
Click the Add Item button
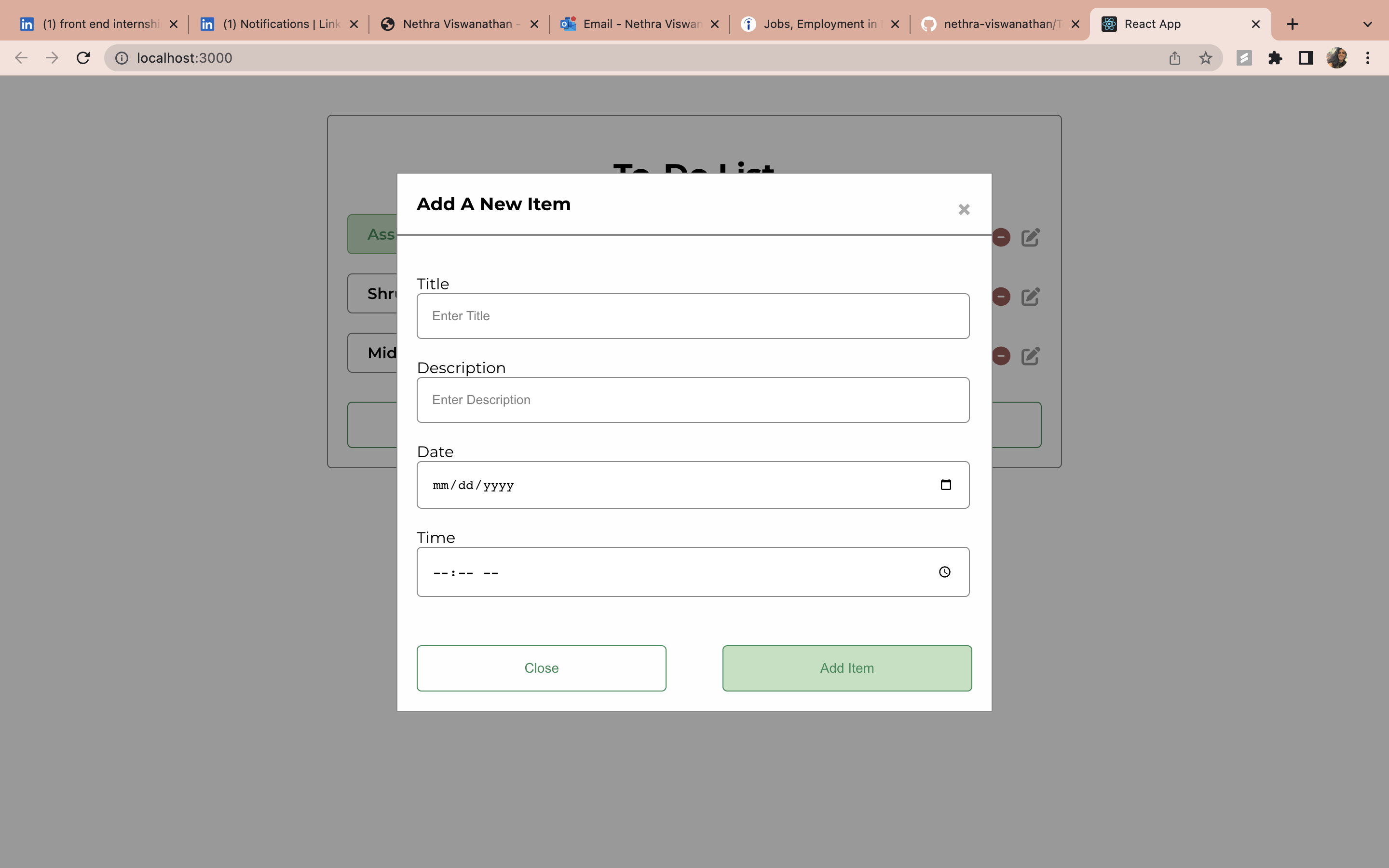[846, 668]
